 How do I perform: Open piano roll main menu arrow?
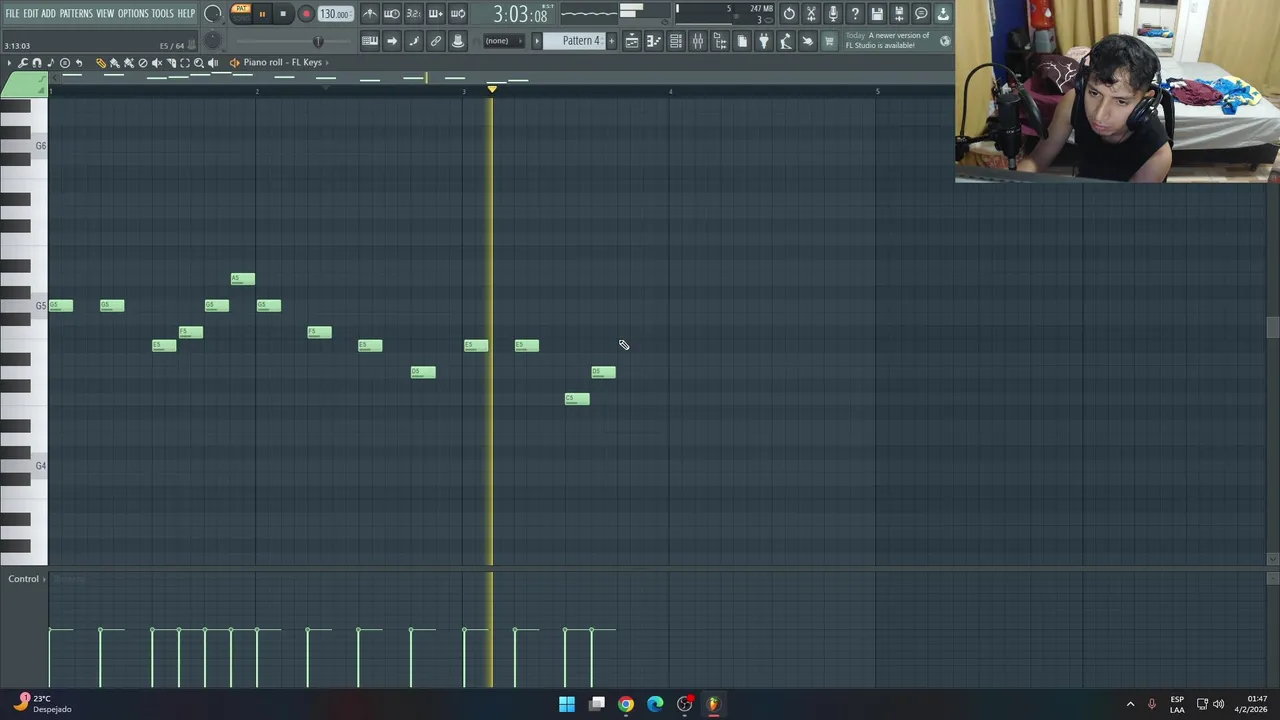(x=9, y=62)
